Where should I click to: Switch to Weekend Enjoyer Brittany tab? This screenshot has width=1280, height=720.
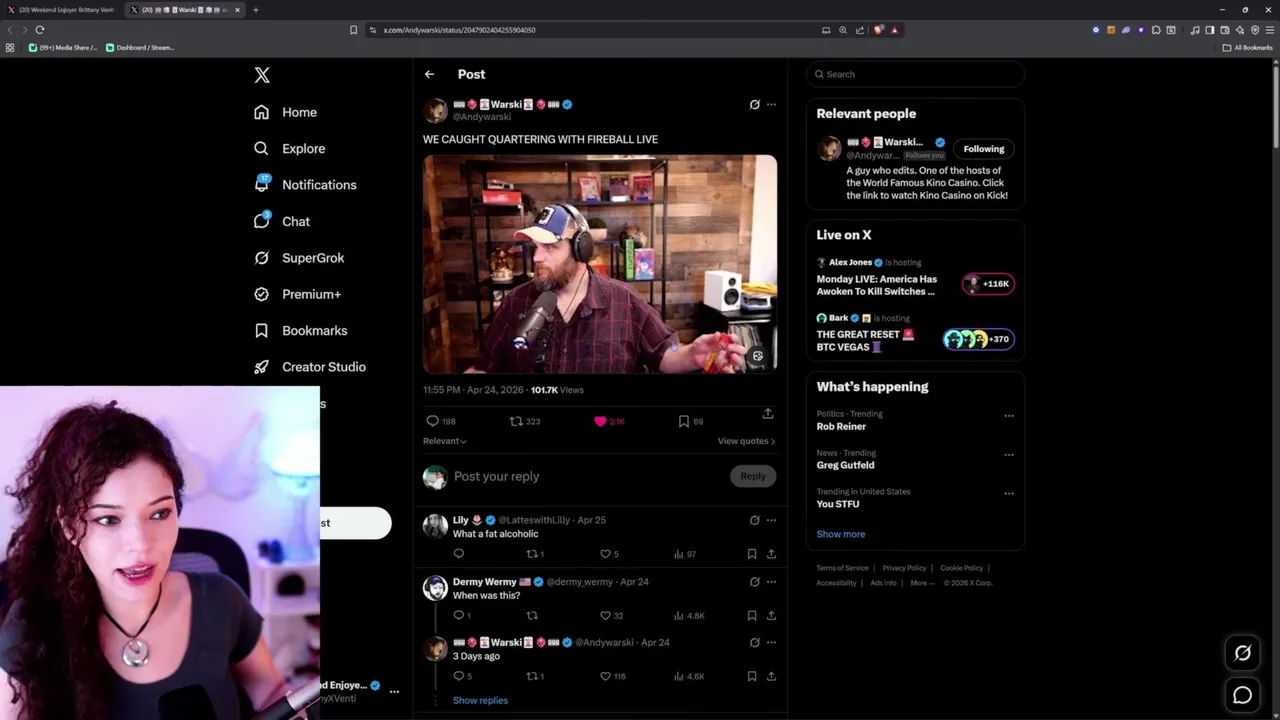[x=63, y=10]
